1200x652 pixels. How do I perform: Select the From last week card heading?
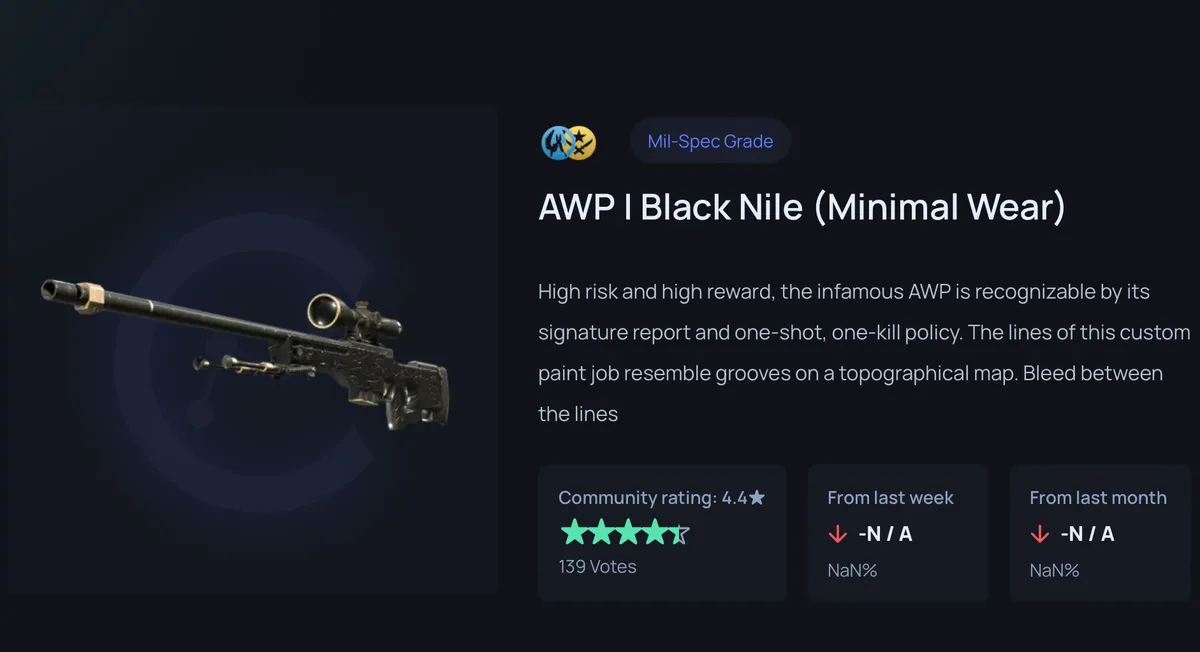890,497
